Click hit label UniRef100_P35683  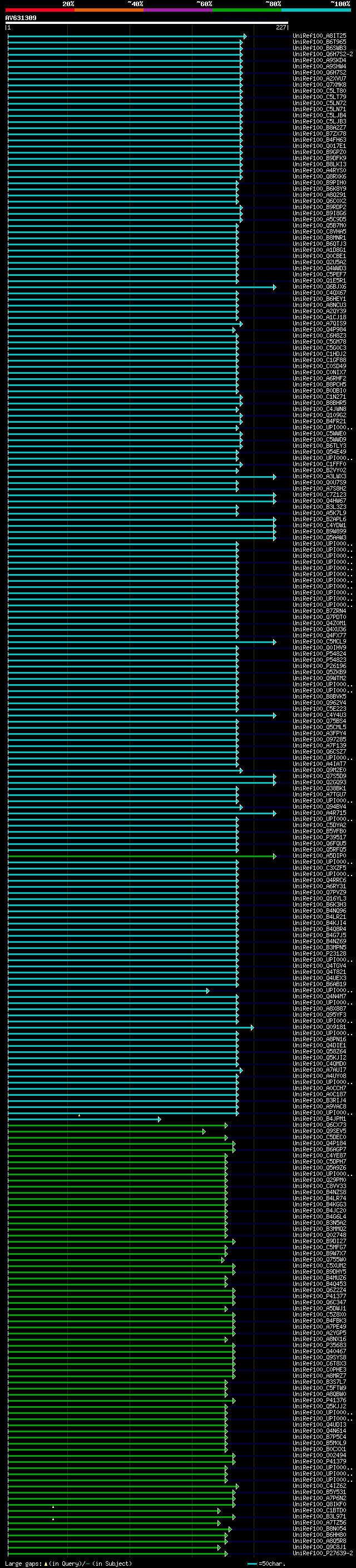click(319, 1345)
